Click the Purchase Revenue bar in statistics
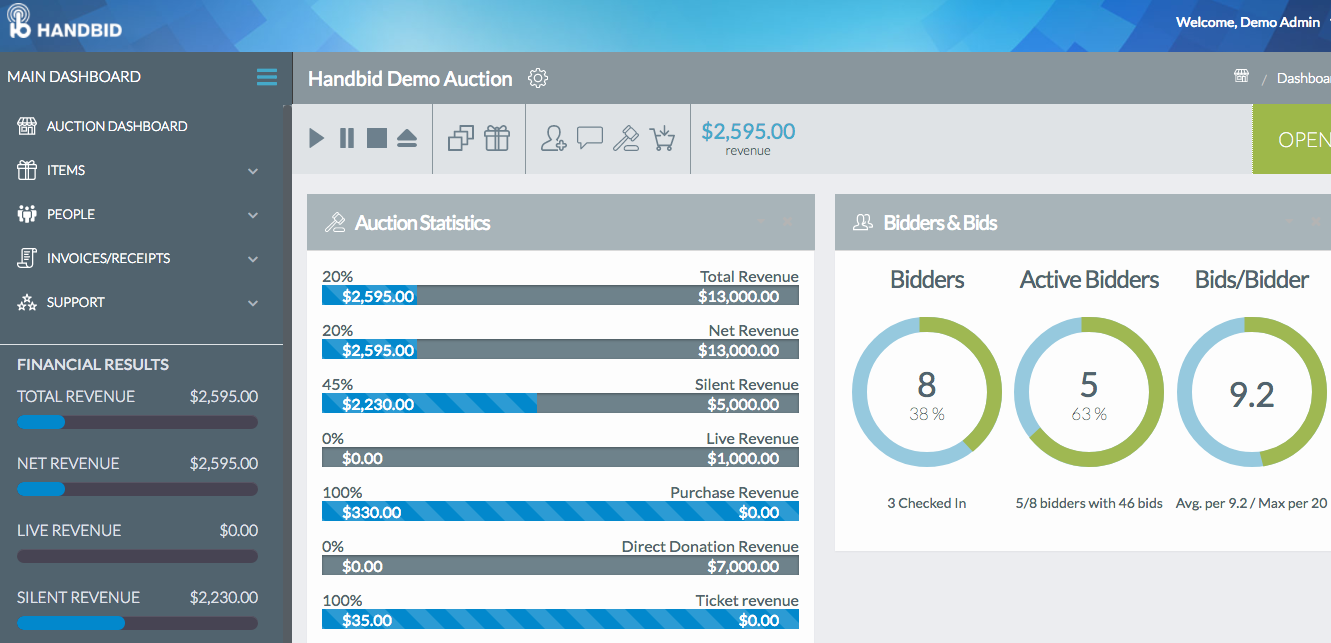 [x=560, y=512]
